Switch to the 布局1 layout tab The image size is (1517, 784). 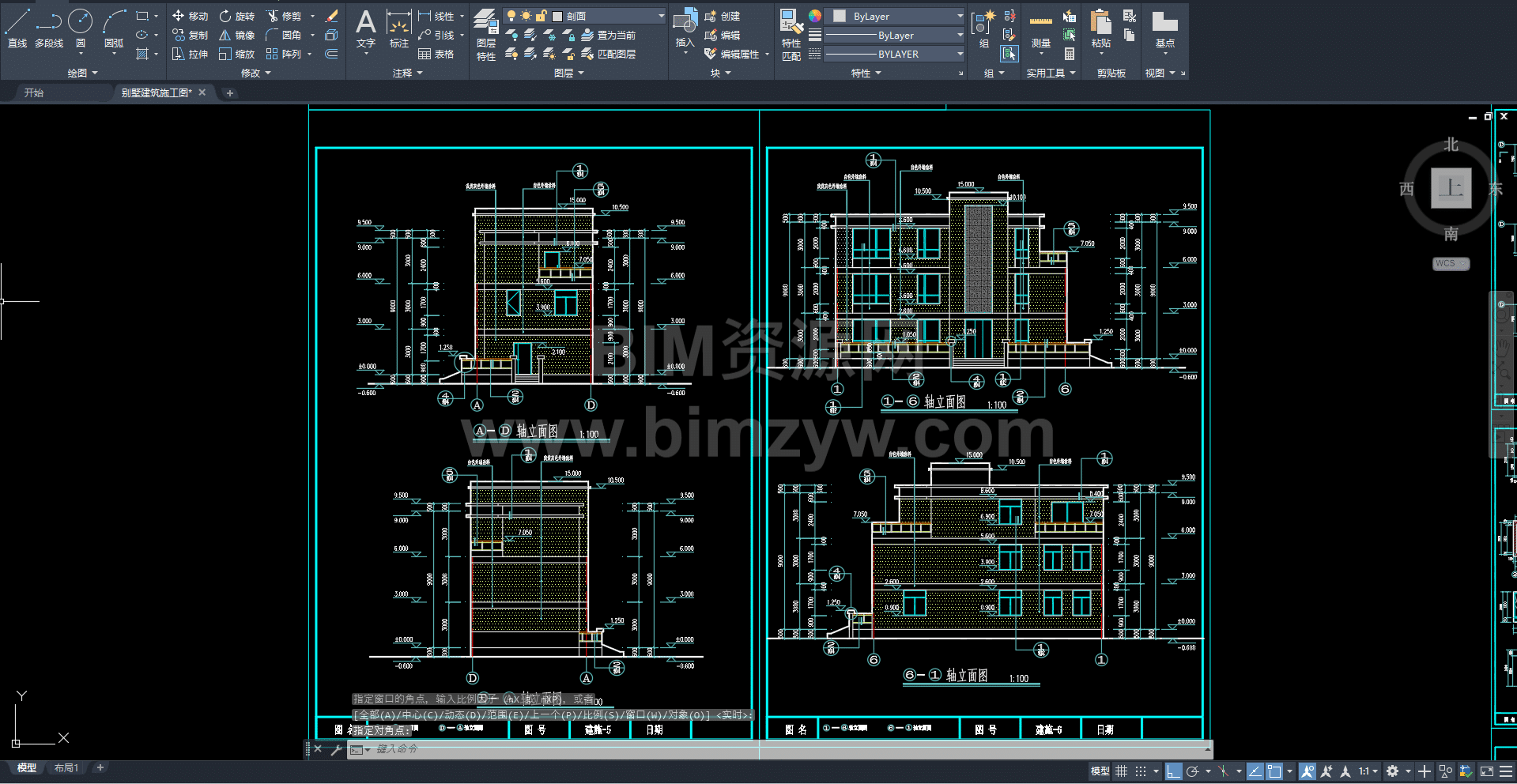[66, 768]
